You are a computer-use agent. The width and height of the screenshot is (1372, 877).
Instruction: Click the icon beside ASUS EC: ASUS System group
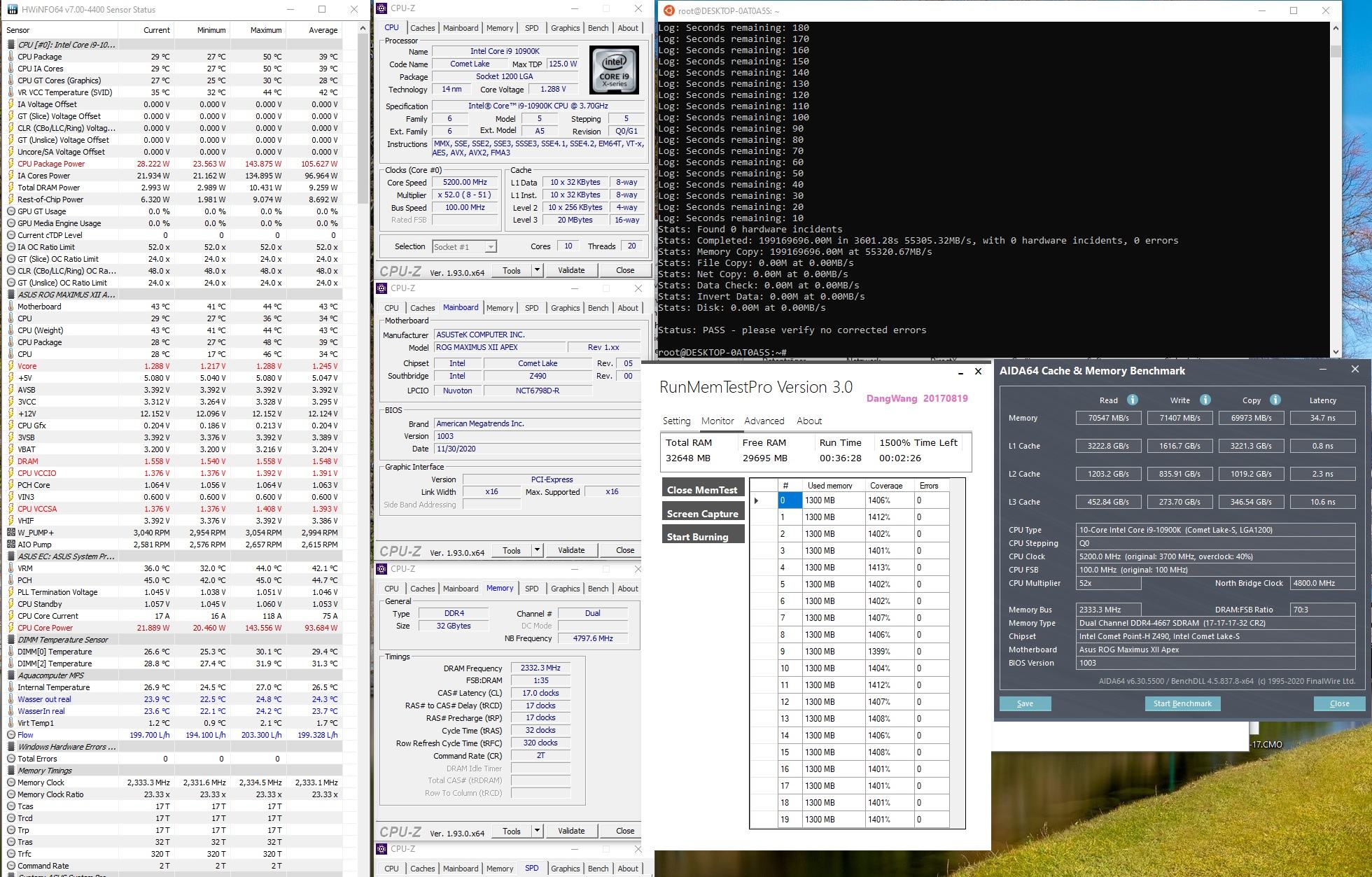pos(10,556)
